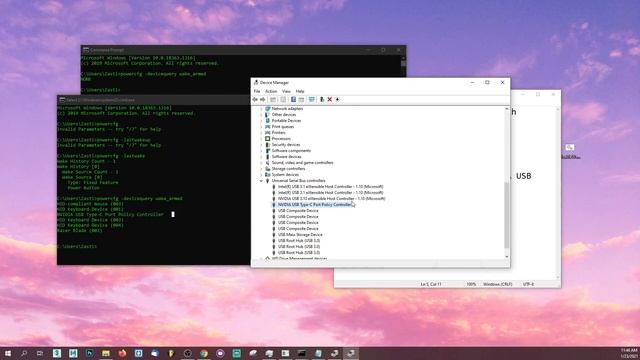Image resolution: width=640 pixels, height=360 pixels.
Task: Click "Razer Blade (003)" in the cmd window
Action: pyautogui.click(x=80, y=231)
